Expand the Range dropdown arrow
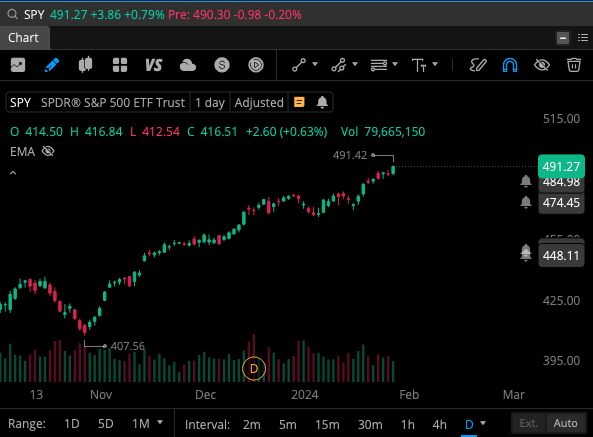Screen dimensions: 593x437 click(x=160, y=422)
